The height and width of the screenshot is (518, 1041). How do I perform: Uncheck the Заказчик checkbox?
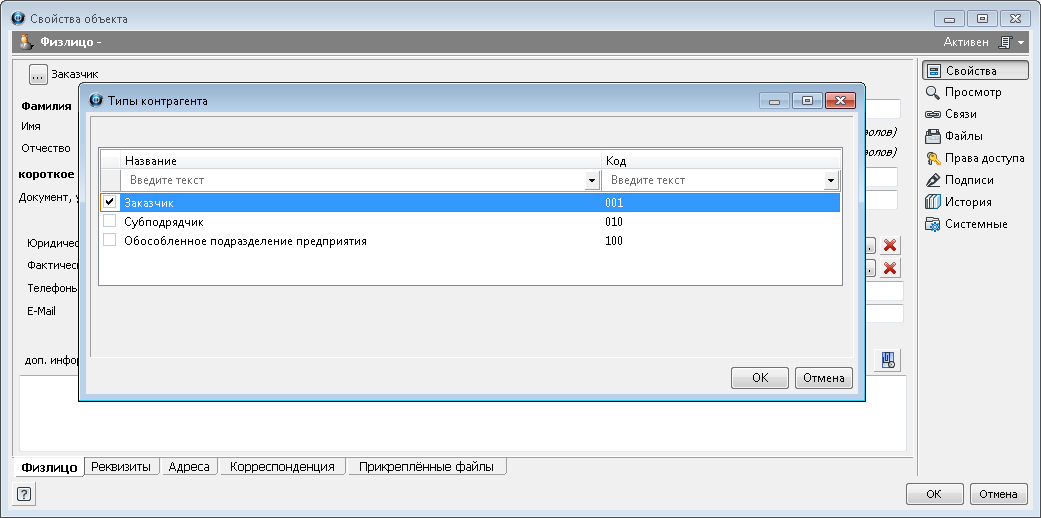[110, 202]
